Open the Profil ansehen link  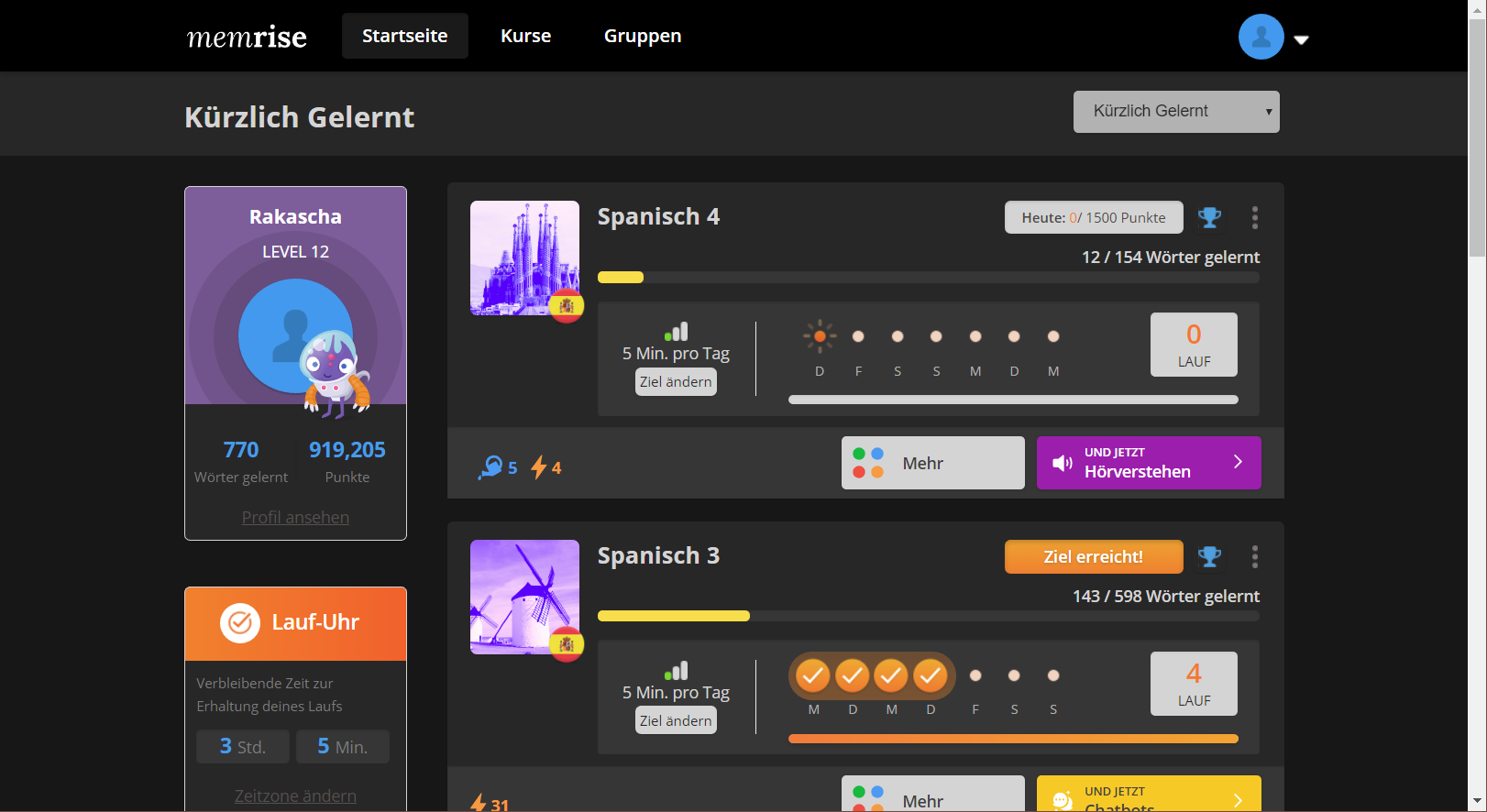(x=295, y=517)
